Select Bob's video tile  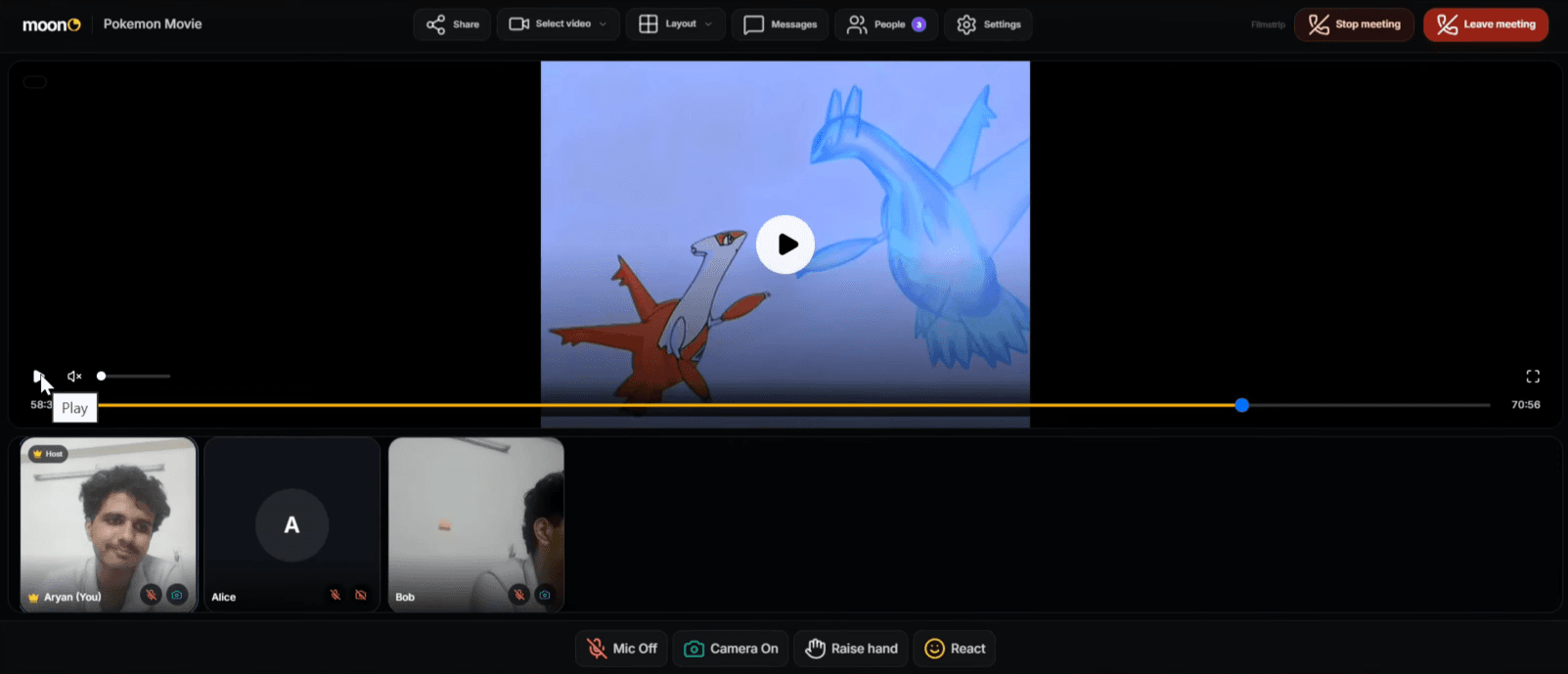point(476,524)
